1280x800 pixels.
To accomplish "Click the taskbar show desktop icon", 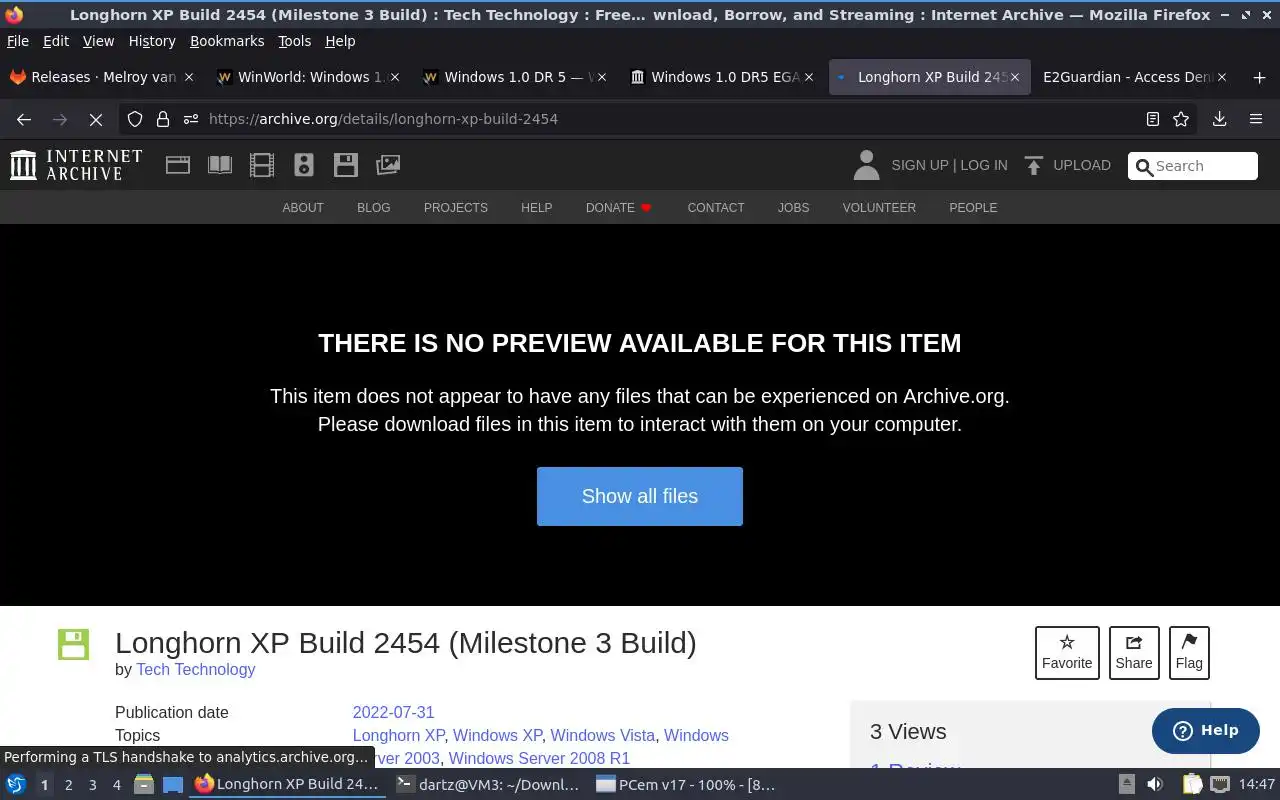I will [x=173, y=784].
